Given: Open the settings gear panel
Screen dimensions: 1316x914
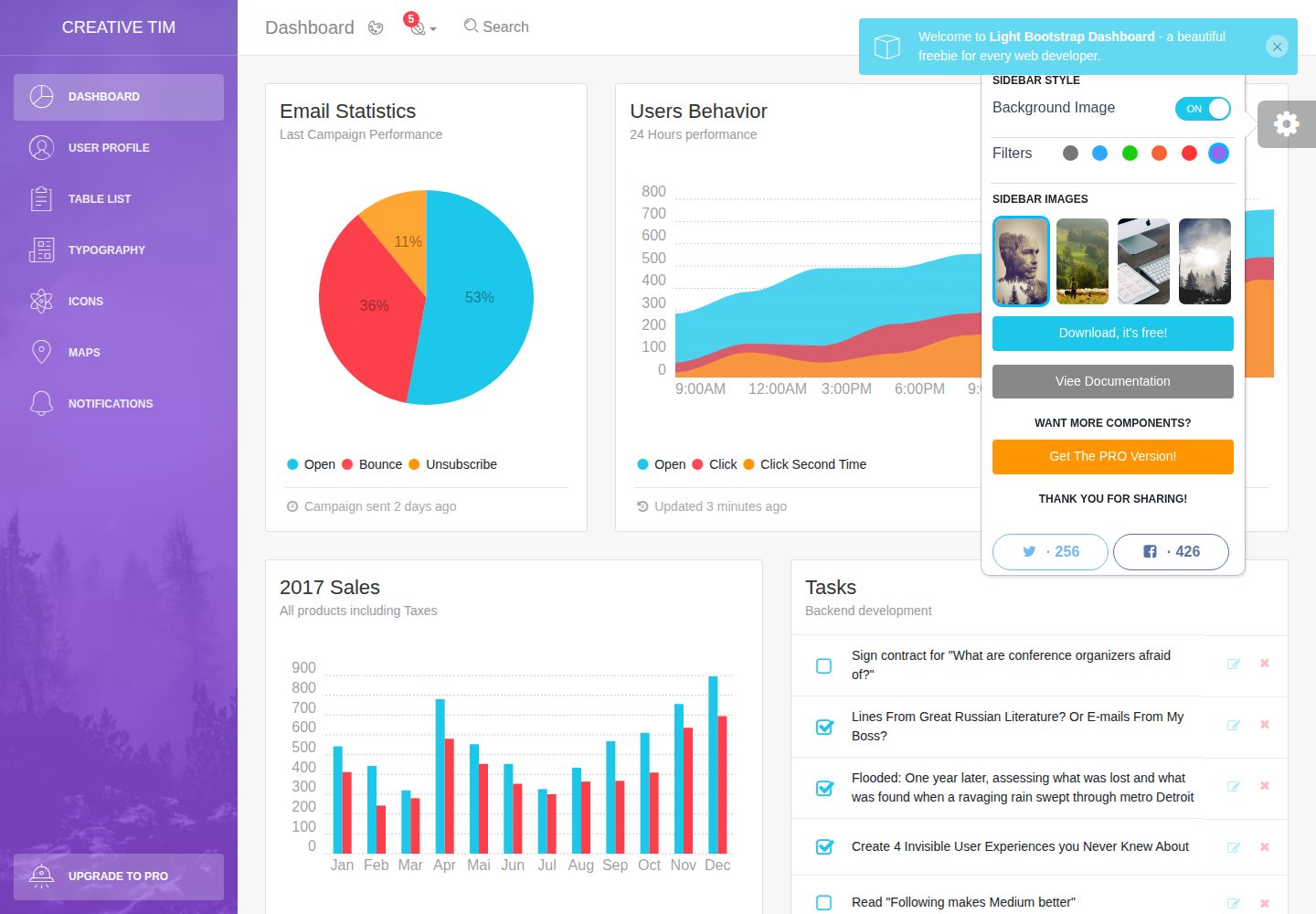Looking at the screenshot, I should (1286, 123).
